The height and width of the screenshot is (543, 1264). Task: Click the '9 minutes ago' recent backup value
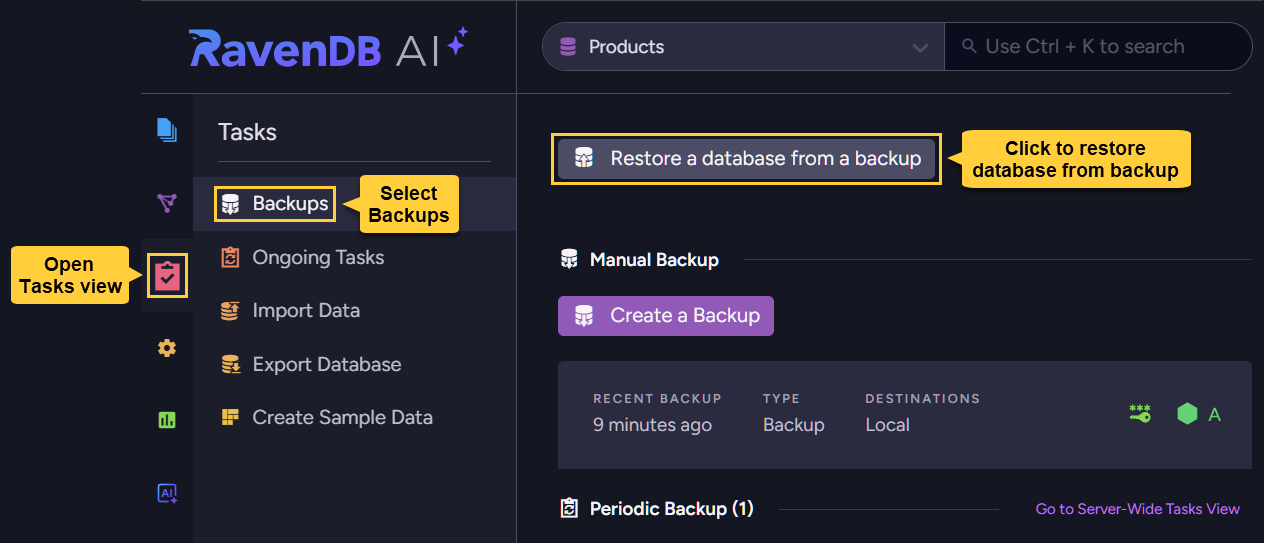coord(652,425)
